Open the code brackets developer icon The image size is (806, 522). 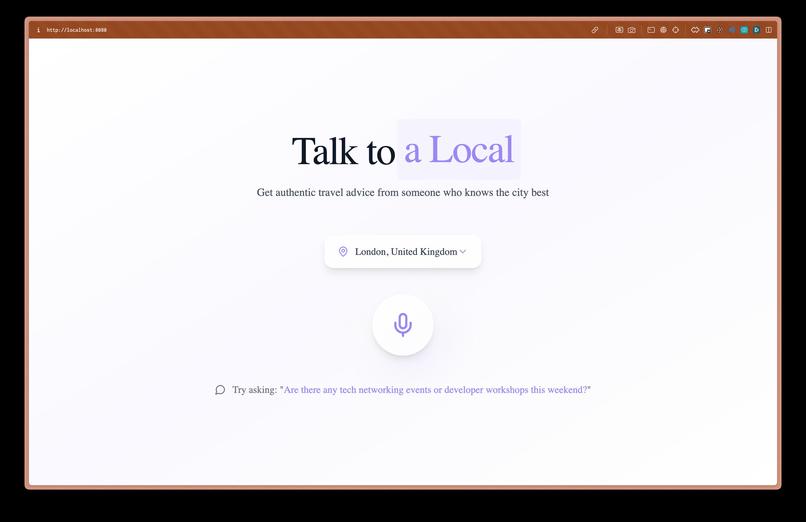click(695, 30)
